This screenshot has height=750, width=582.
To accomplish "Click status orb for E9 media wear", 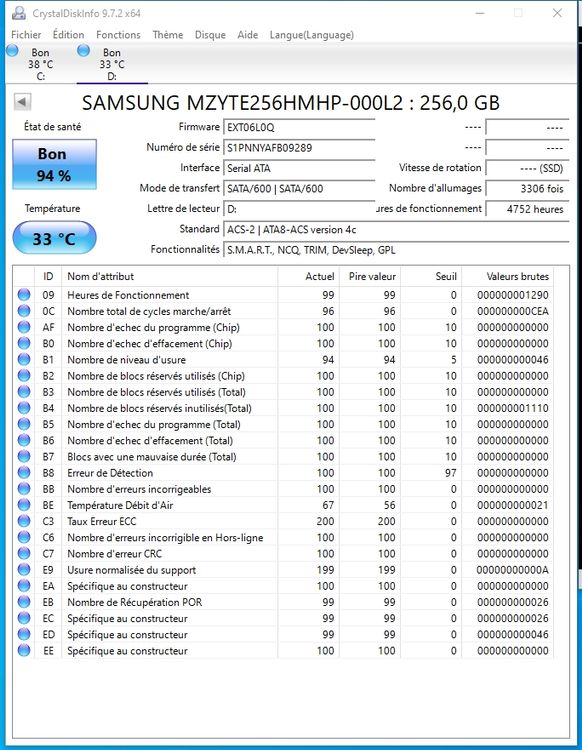I will click(24, 569).
